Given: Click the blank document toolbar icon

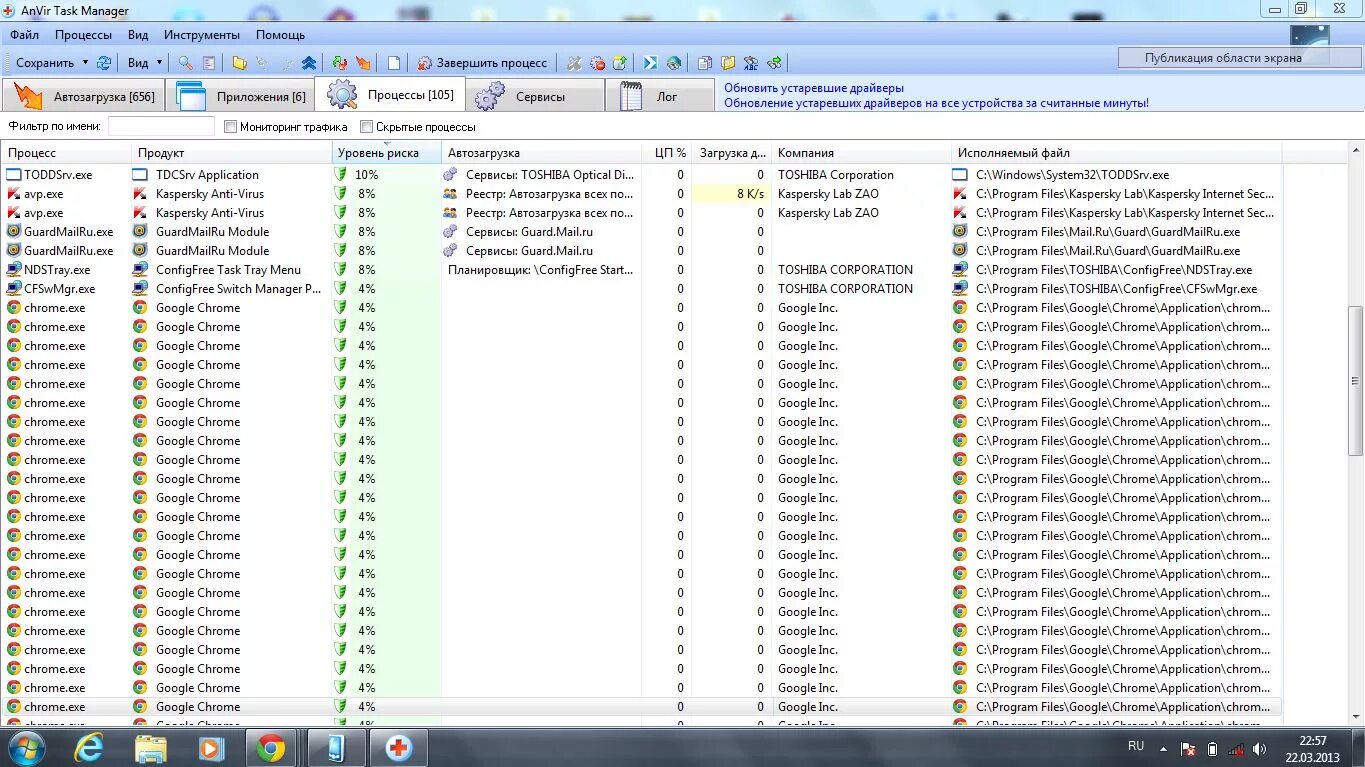Looking at the screenshot, I should (x=394, y=62).
